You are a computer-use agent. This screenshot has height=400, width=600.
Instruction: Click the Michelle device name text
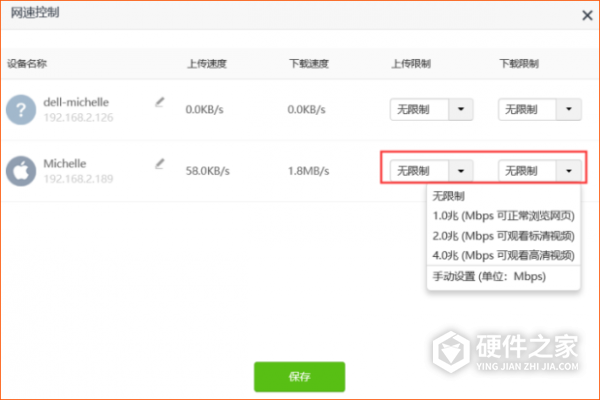[x=67, y=162]
